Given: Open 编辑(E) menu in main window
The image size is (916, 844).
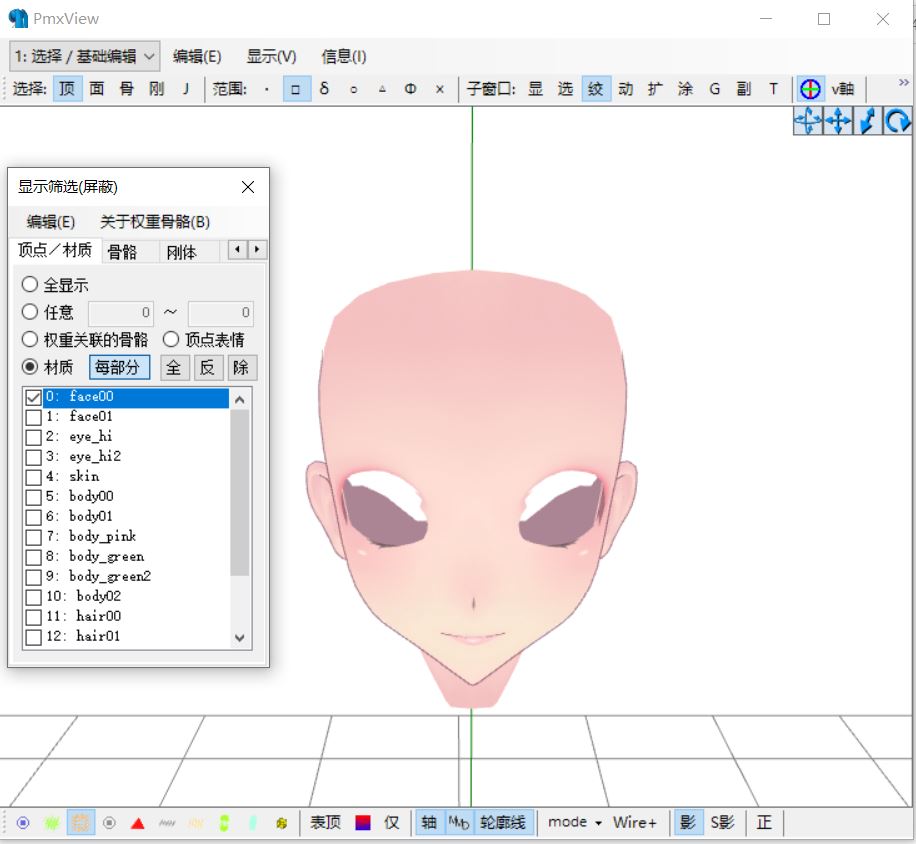Looking at the screenshot, I should point(197,57).
